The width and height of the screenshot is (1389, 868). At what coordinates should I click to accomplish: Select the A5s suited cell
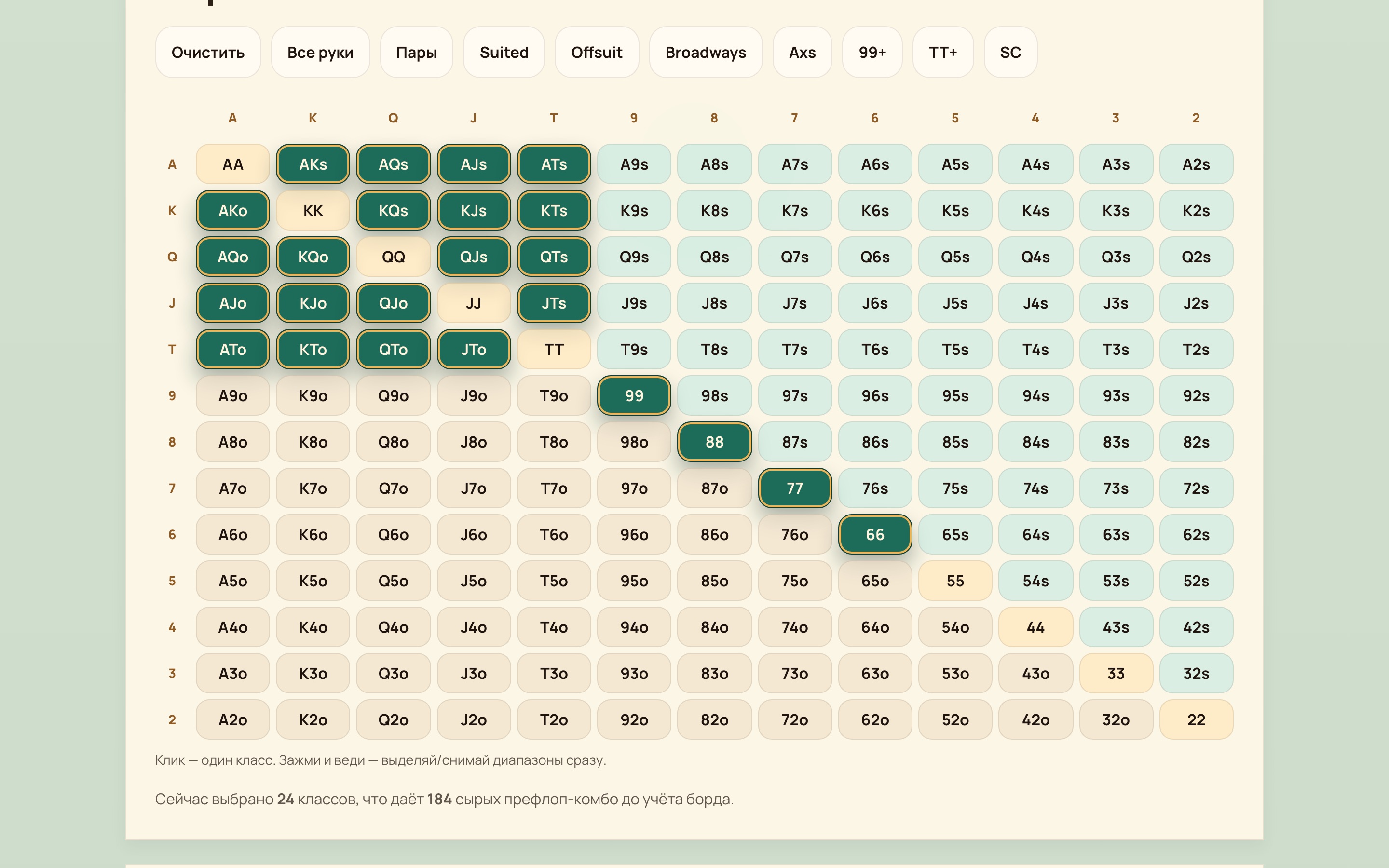click(x=955, y=164)
